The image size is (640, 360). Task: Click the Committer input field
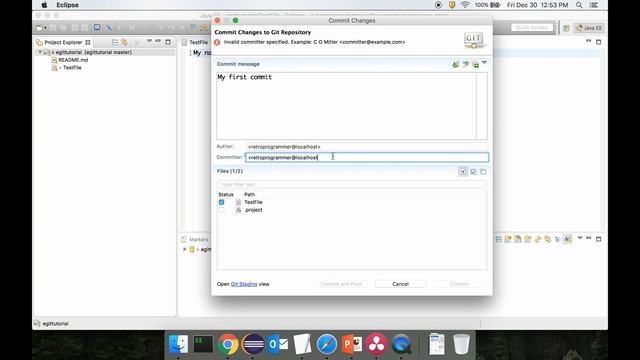[367, 157]
